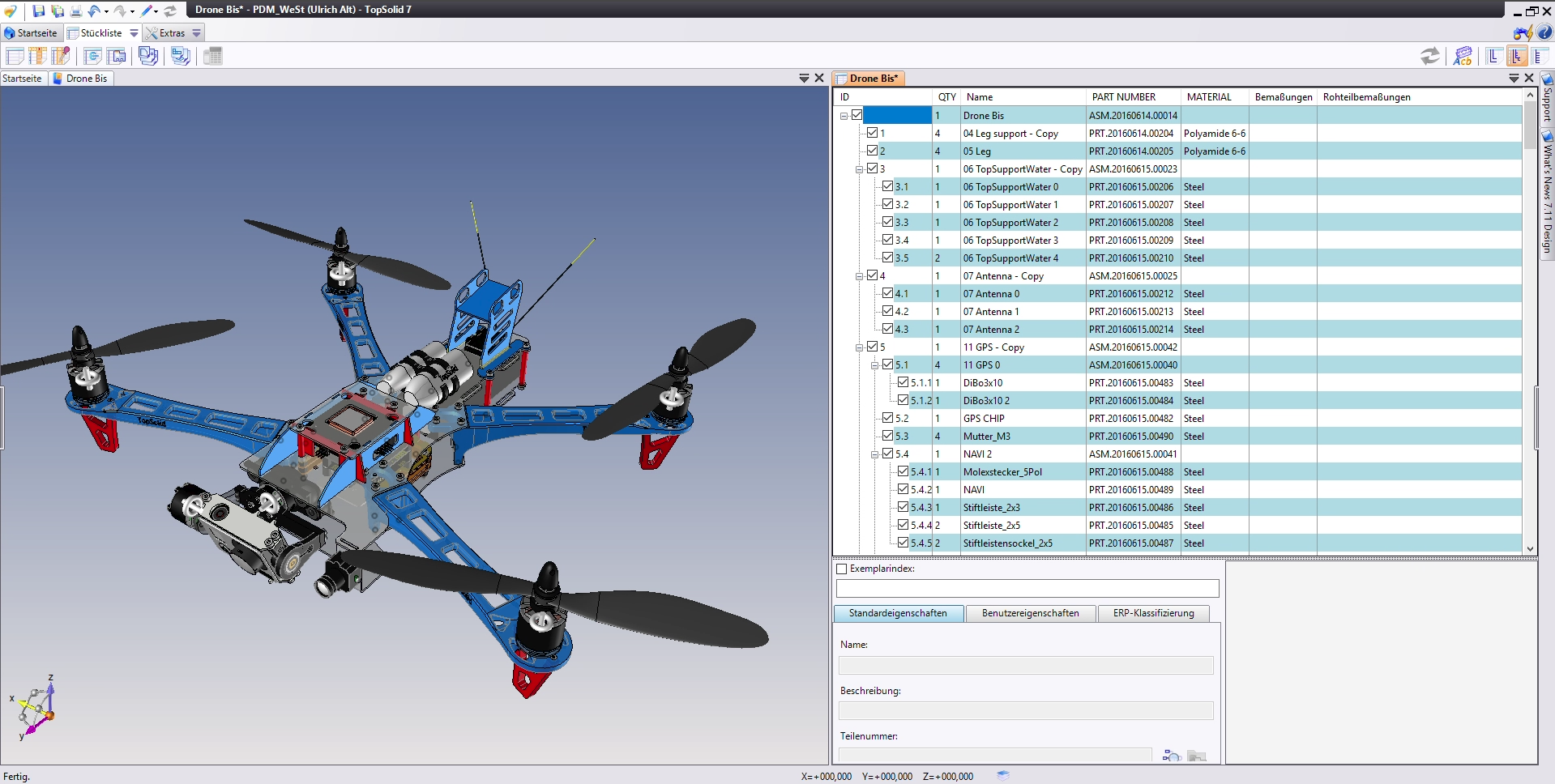Click the blue robot arm lightning icon

(1523, 33)
